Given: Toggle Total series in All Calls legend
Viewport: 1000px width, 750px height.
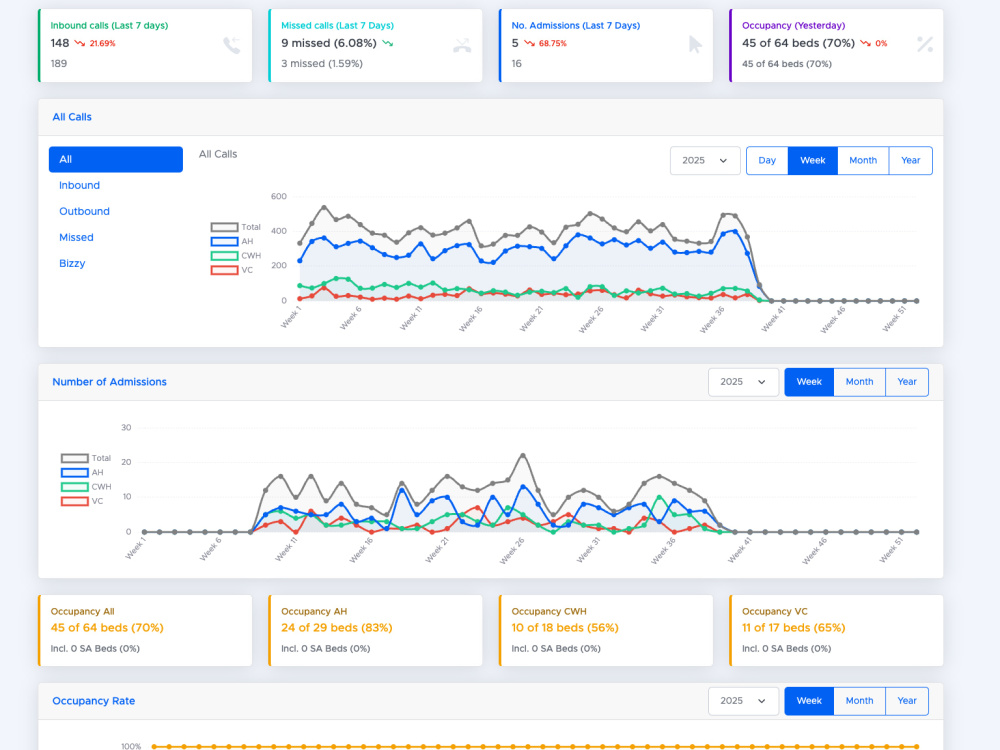Looking at the screenshot, I should 235,227.
